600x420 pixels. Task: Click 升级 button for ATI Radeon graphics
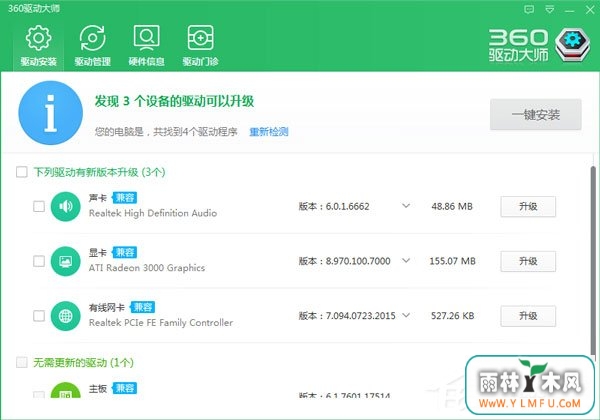(x=528, y=262)
